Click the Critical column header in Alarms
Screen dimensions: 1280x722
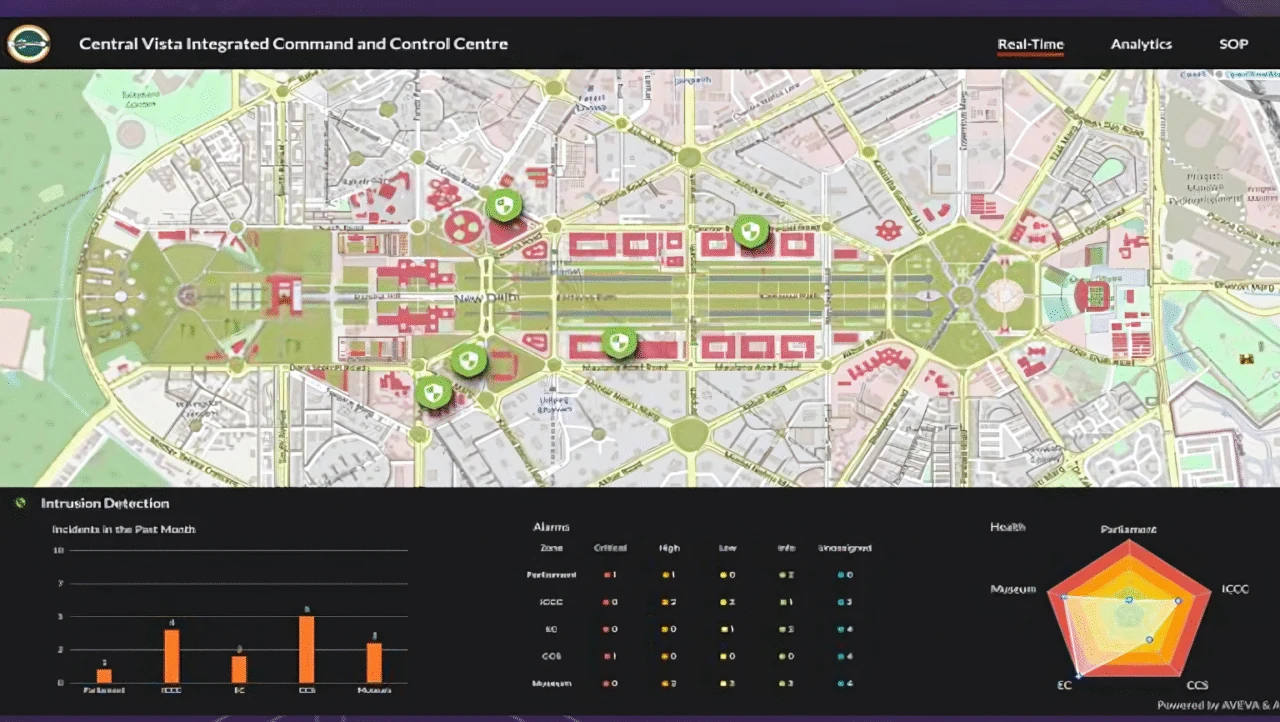pyautogui.click(x=610, y=548)
